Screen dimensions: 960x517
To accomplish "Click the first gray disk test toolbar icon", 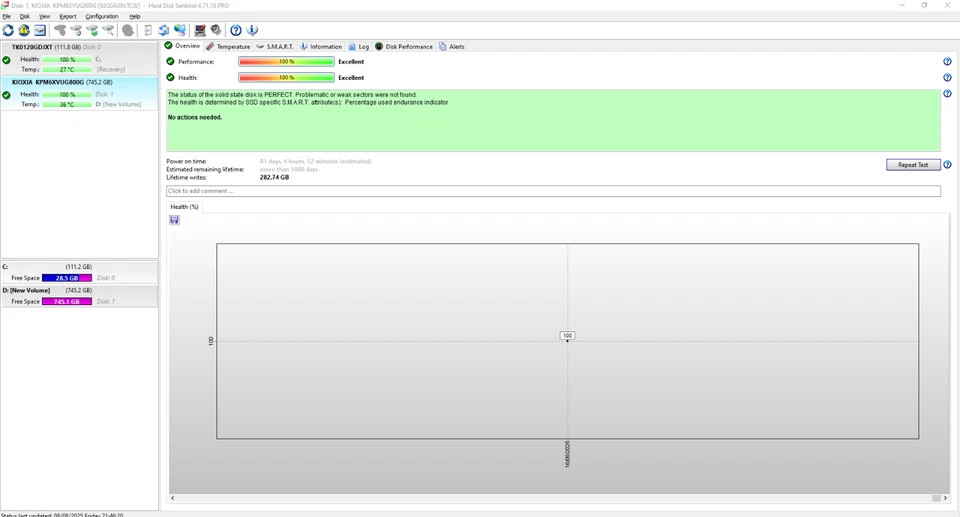I will [x=60, y=30].
